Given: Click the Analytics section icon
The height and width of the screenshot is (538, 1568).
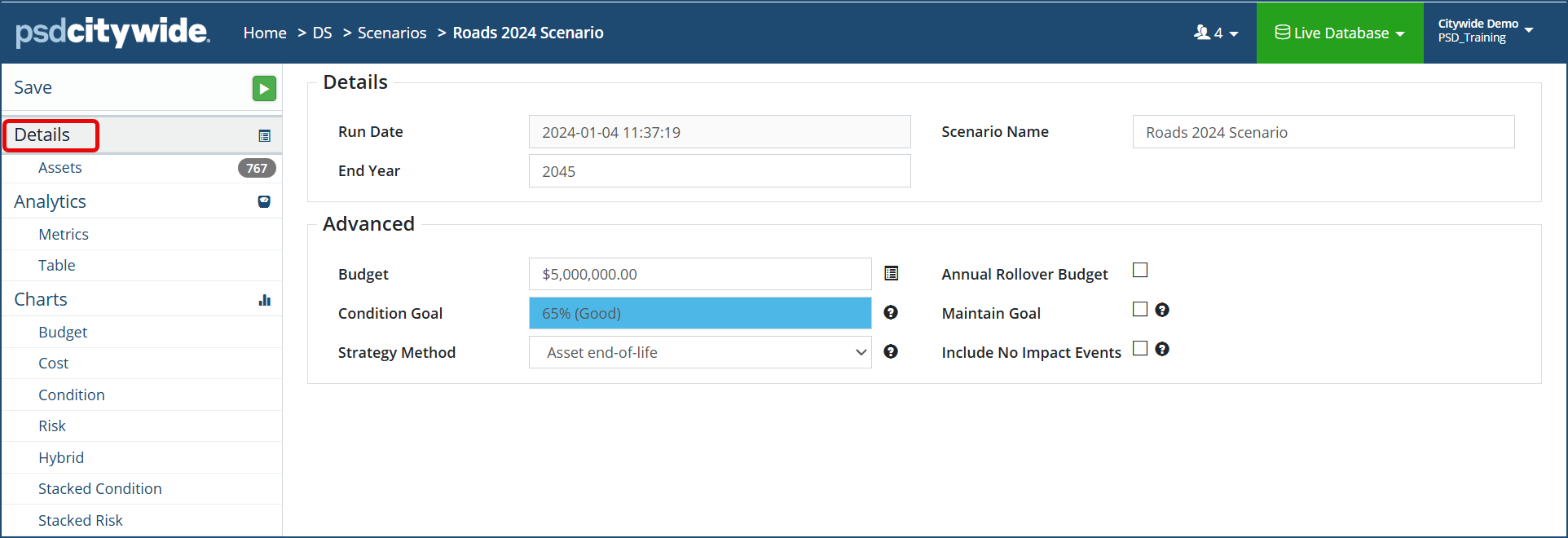Looking at the screenshot, I should 264,201.
